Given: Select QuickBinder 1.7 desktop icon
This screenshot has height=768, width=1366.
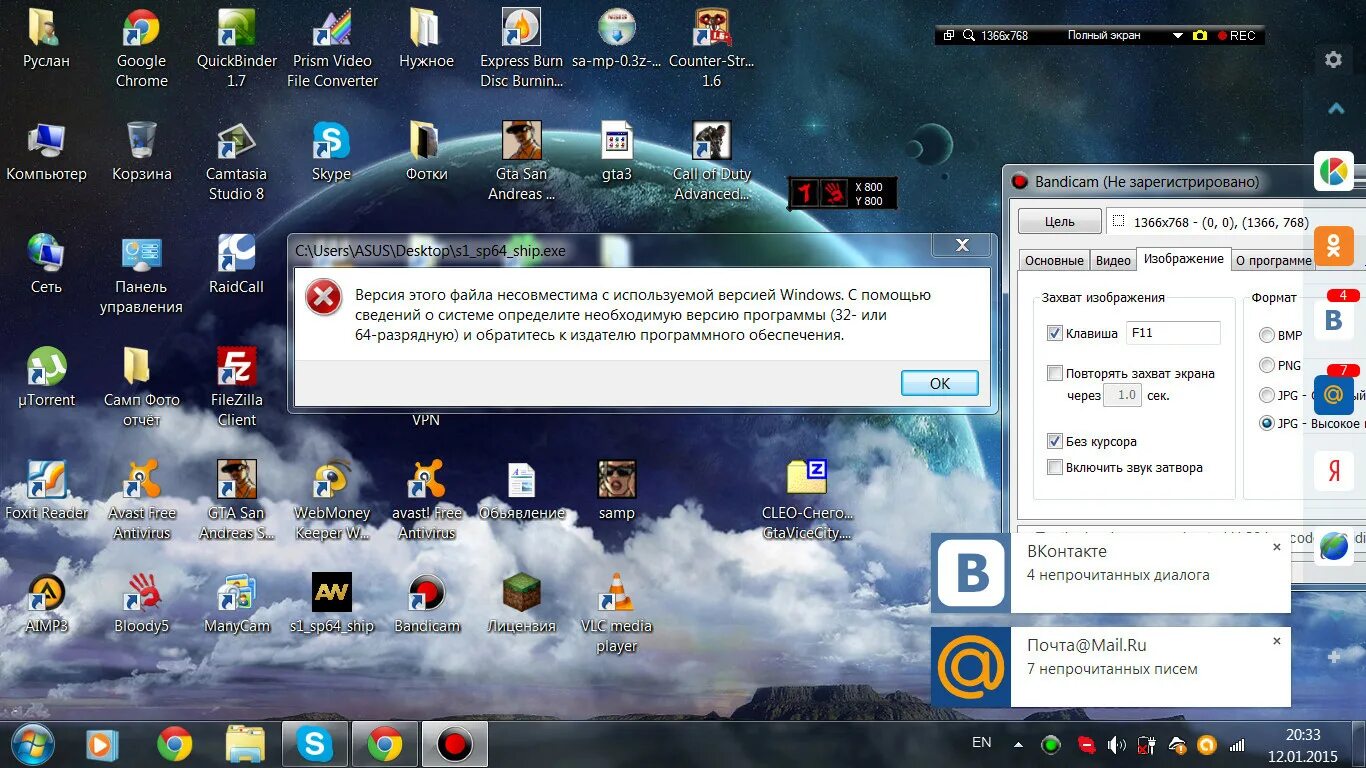Looking at the screenshot, I should pos(236,48).
